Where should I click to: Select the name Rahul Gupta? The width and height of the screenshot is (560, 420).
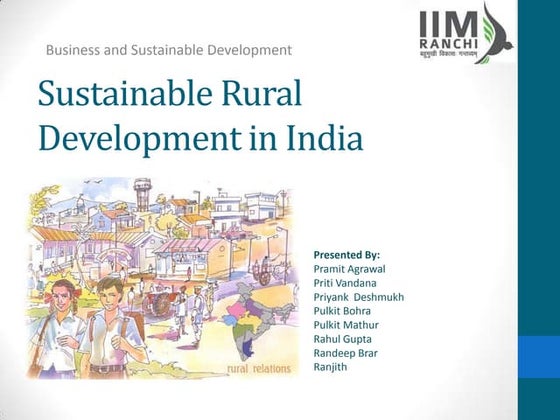342,339
